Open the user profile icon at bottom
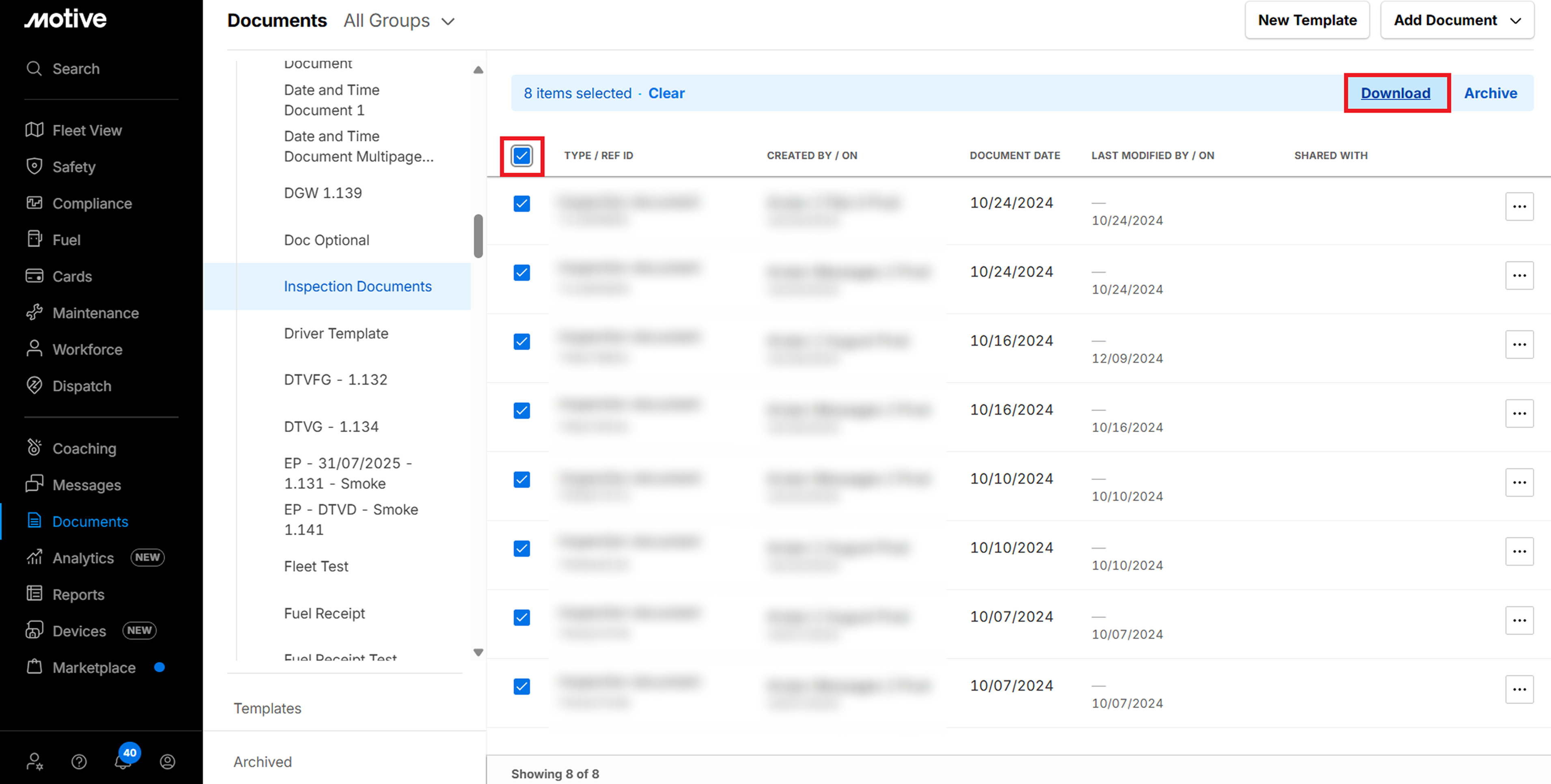1551x784 pixels. click(167, 762)
